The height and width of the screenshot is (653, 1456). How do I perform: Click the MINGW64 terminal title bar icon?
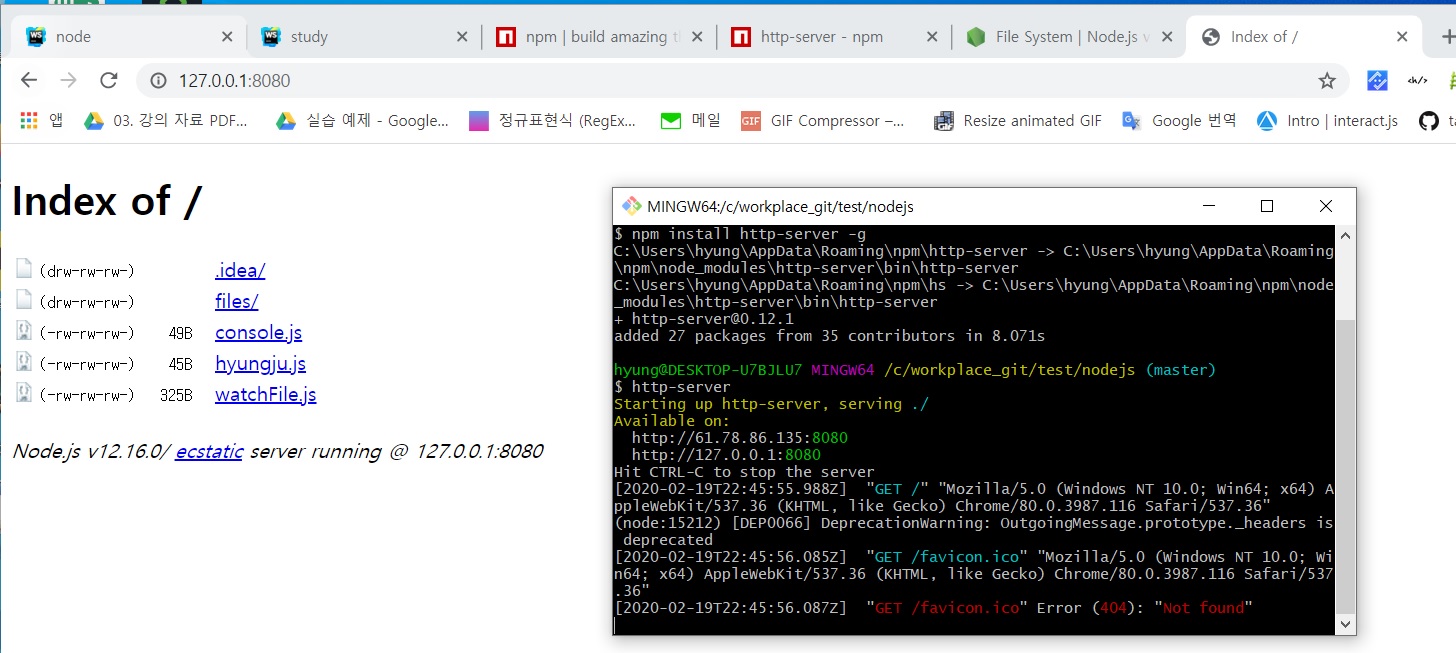click(631, 207)
